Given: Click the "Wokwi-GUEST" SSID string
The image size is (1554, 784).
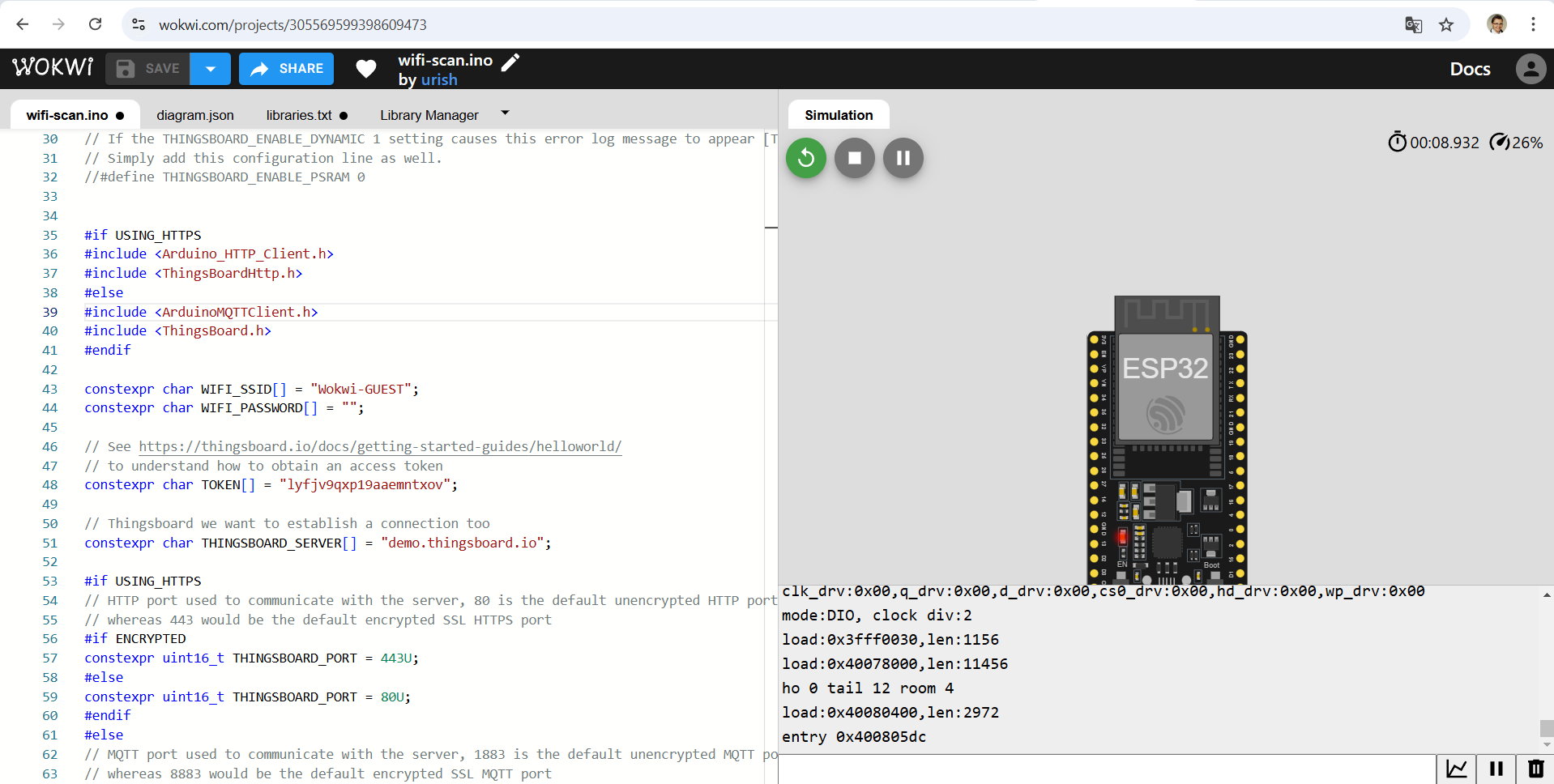Looking at the screenshot, I should click(x=361, y=389).
